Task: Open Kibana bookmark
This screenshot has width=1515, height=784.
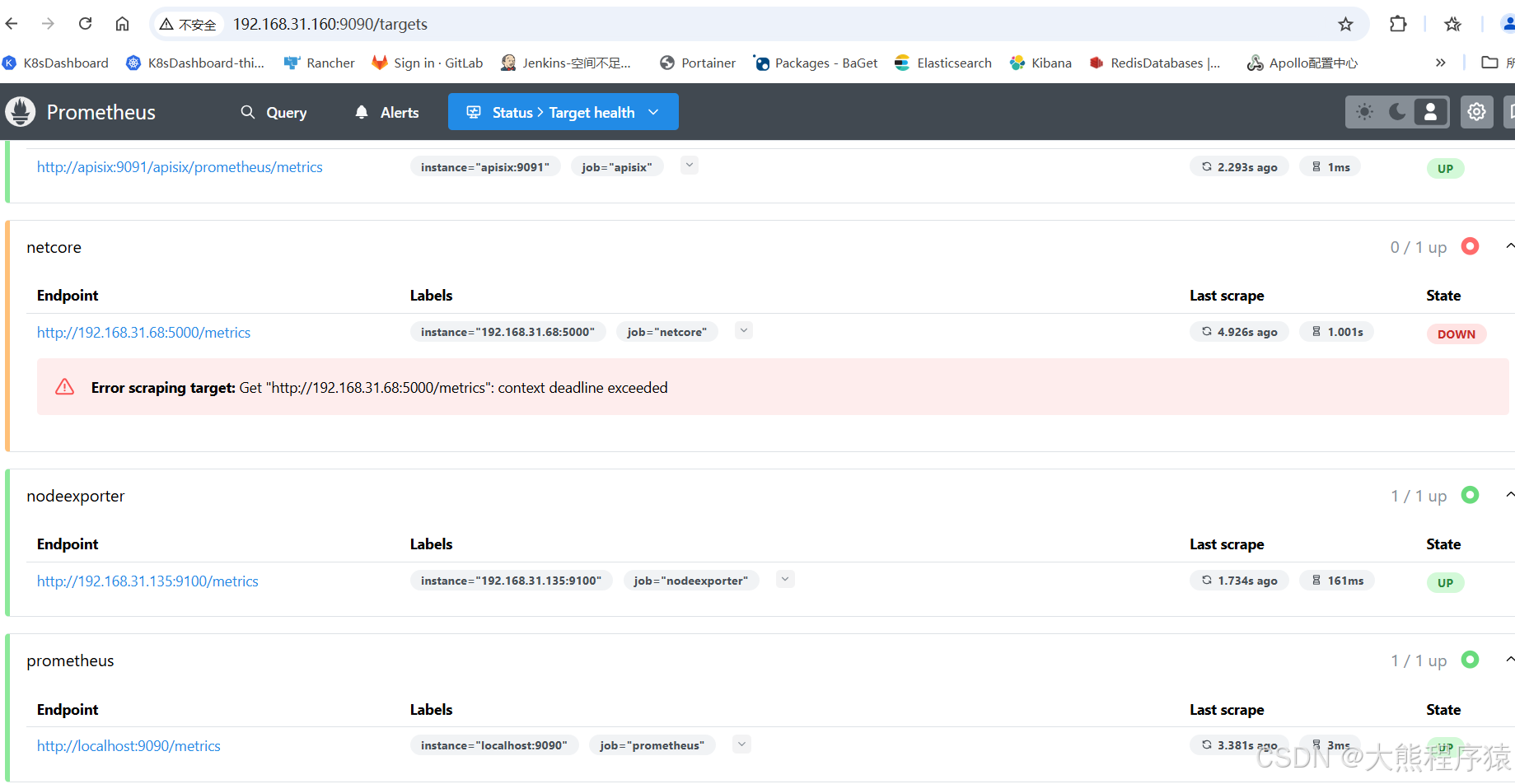Action: tap(1040, 63)
